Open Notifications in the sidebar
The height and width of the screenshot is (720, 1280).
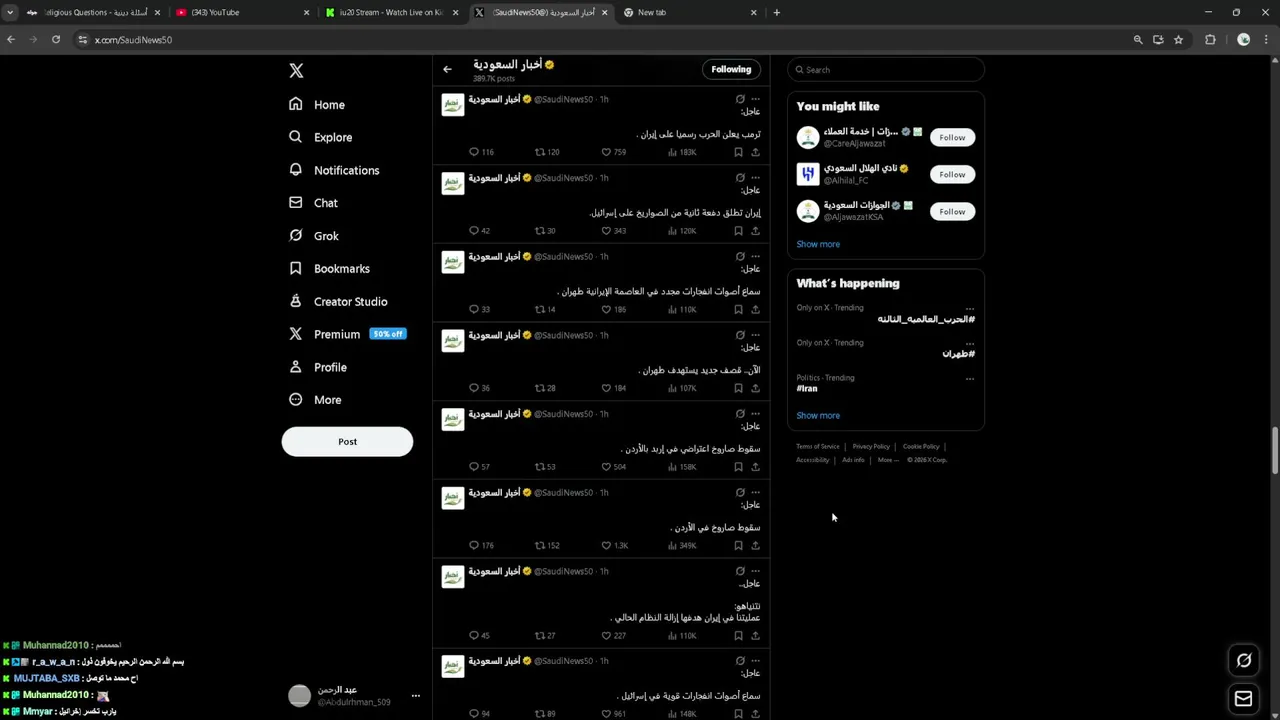click(334, 170)
